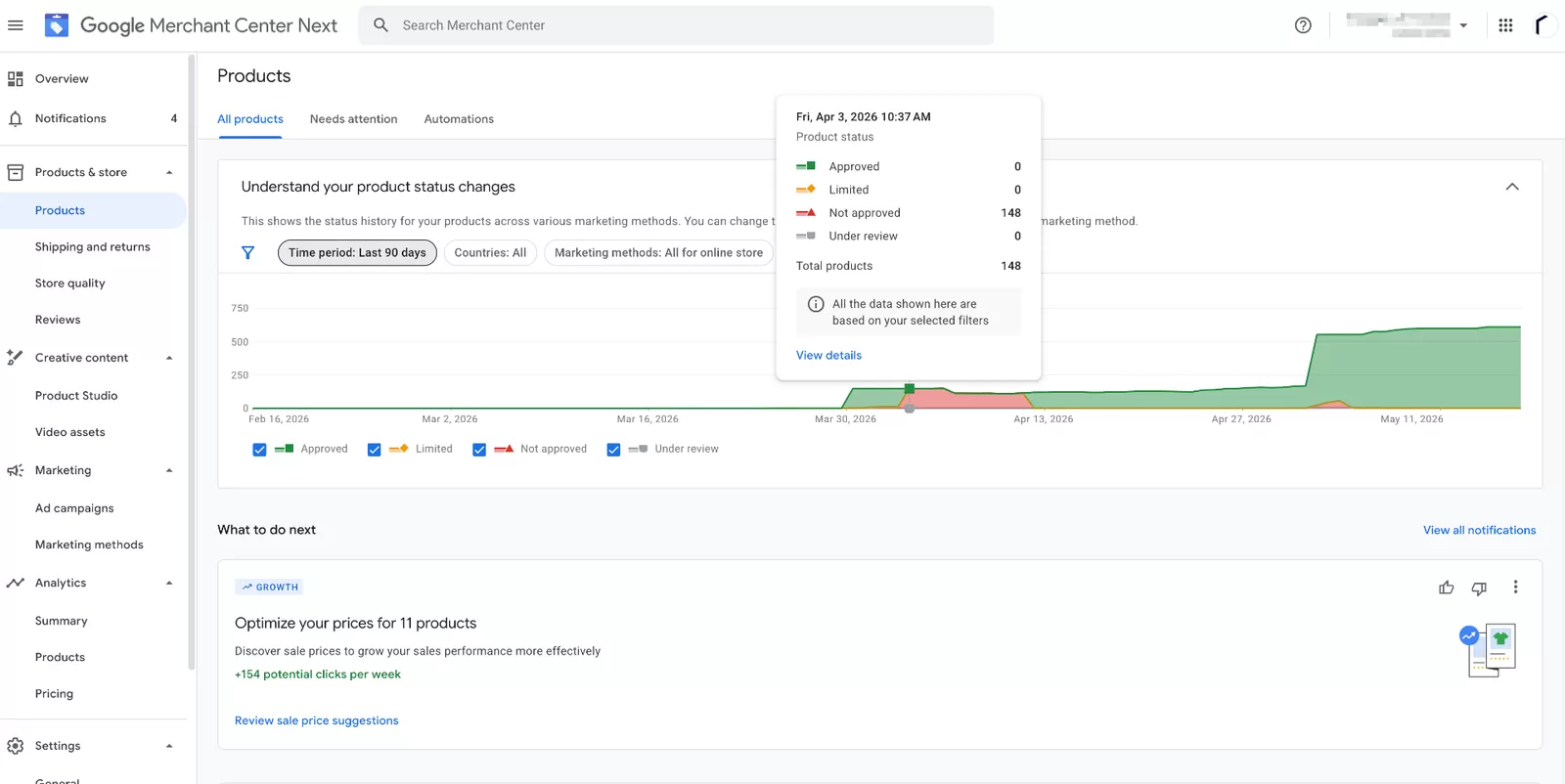1565x784 pixels.
Task: Open three-dot menu on suggestion card
Action: [x=1515, y=588]
